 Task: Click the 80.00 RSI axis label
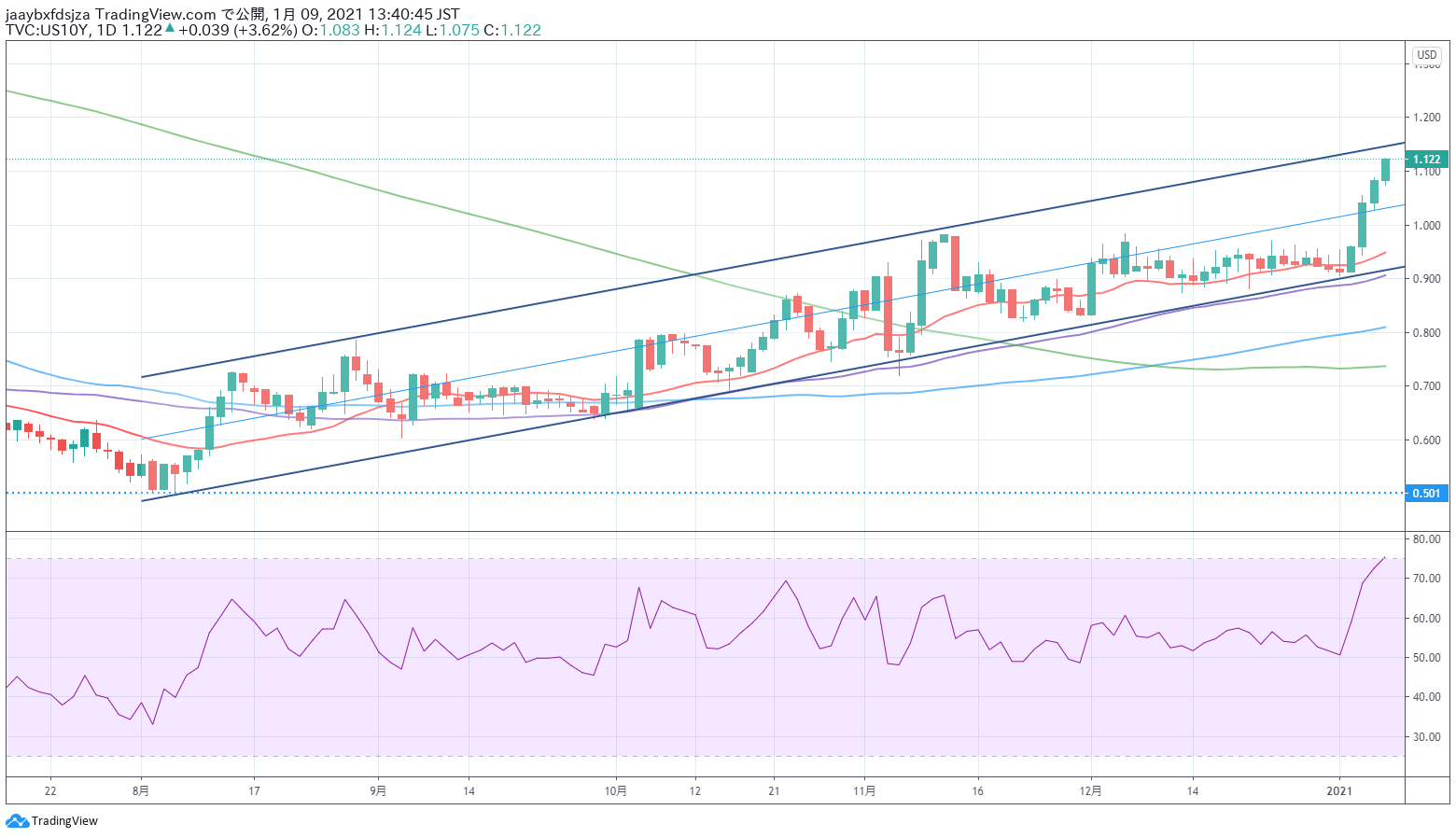point(1426,539)
